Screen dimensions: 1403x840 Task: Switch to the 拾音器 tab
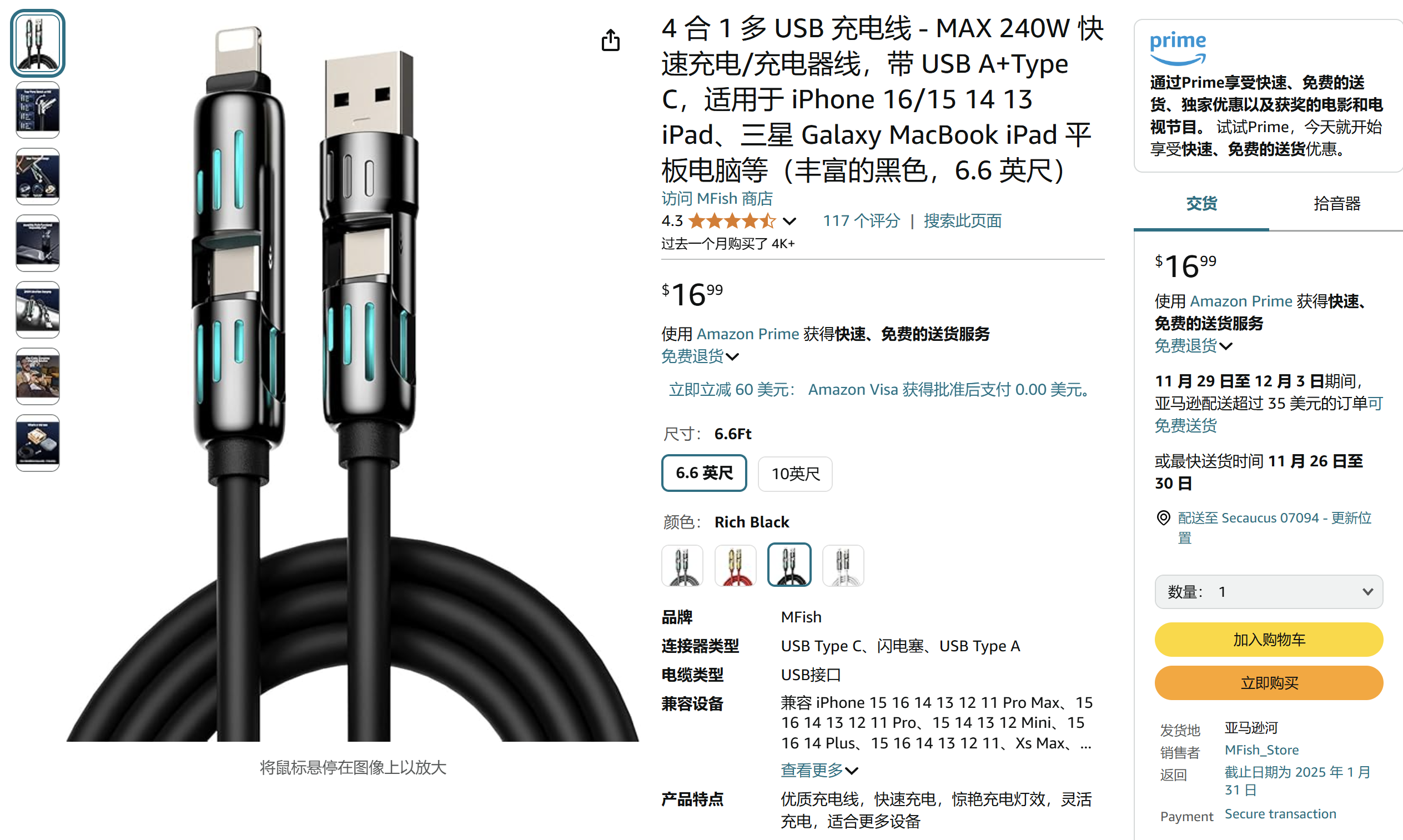click(x=1337, y=204)
